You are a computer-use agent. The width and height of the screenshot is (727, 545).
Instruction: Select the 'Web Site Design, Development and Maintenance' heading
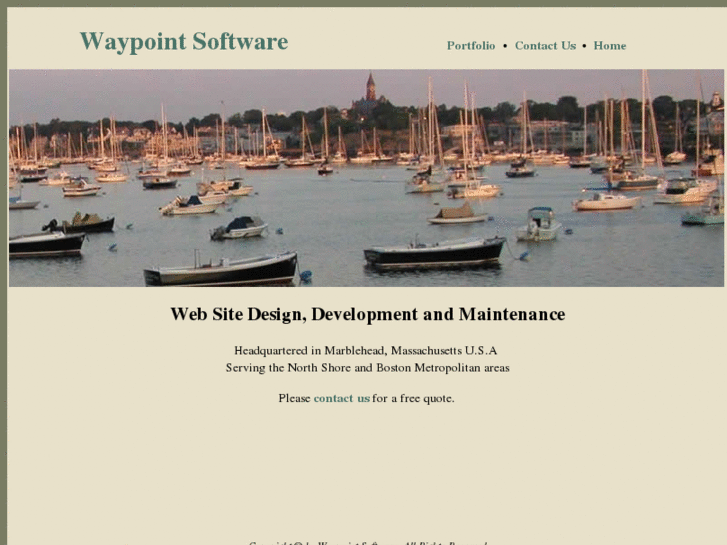368,314
